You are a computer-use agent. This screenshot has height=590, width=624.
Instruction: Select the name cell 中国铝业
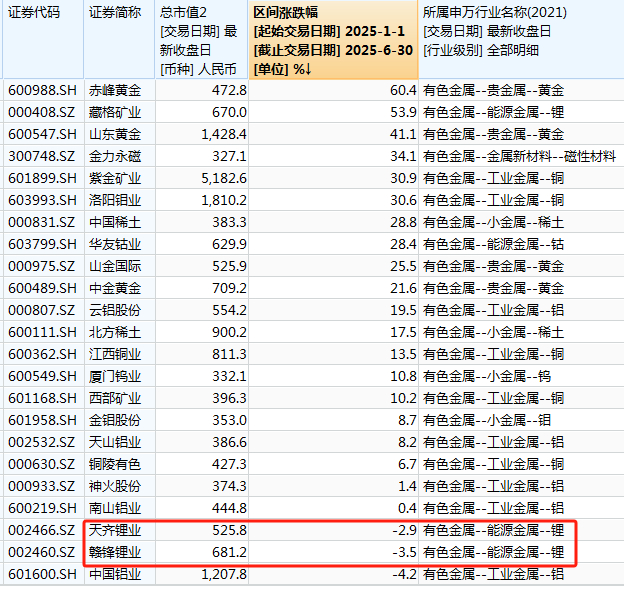pos(115,574)
